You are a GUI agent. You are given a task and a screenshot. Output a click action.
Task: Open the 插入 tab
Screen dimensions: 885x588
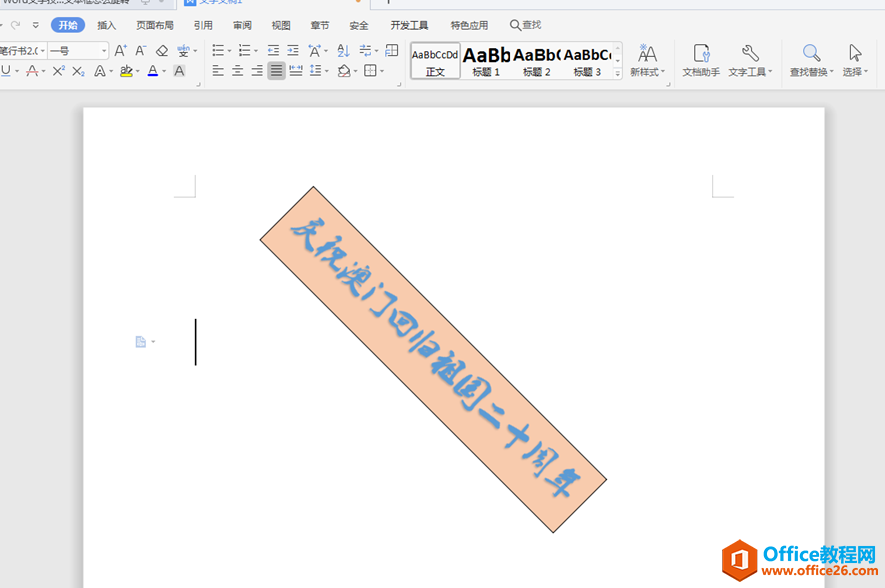(106, 25)
